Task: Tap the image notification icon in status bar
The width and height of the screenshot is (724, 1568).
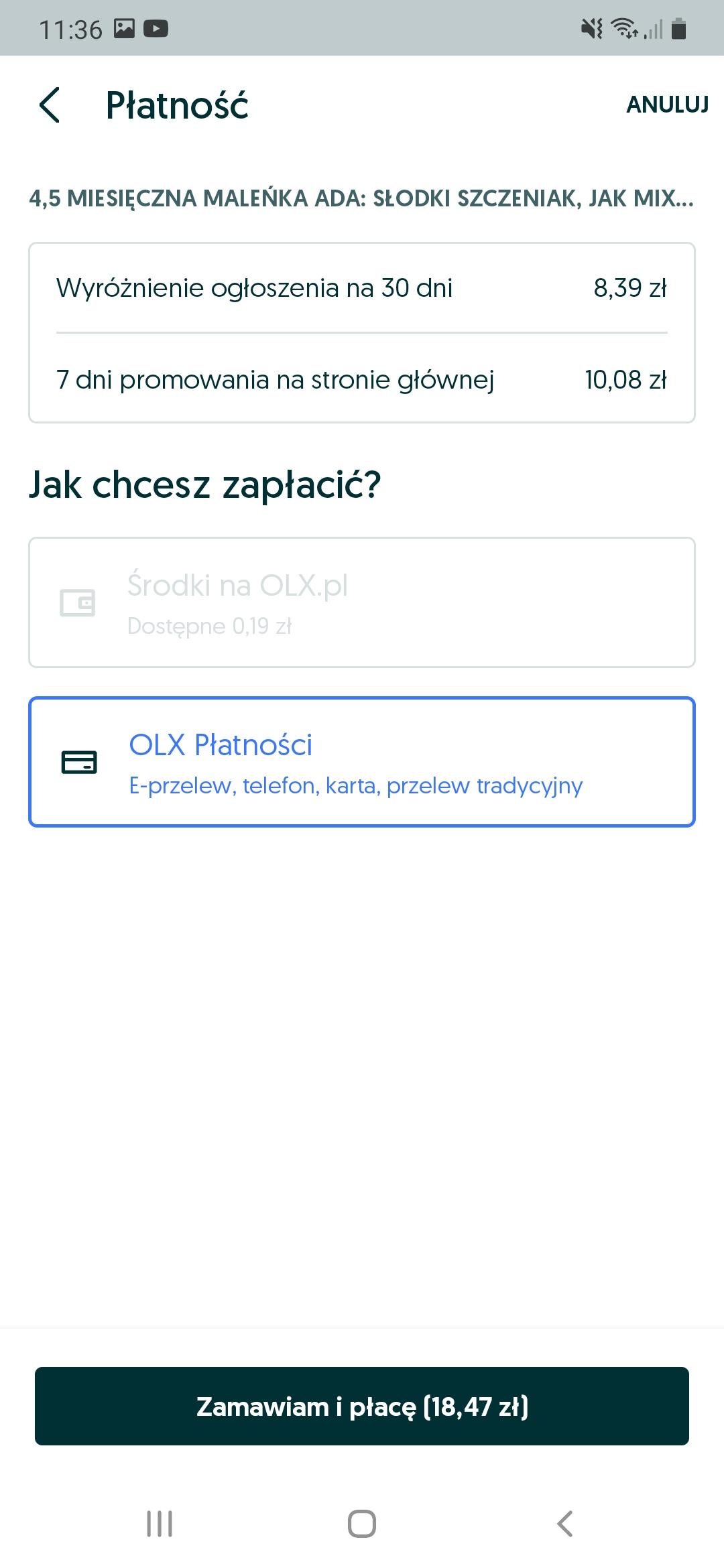Action: click(x=124, y=28)
